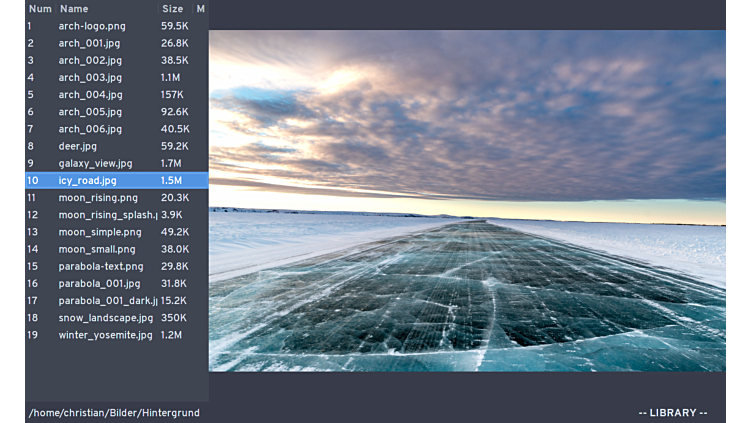This screenshot has width=752, height=423.
Task: Click the M column header
Action: click(200, 9)
